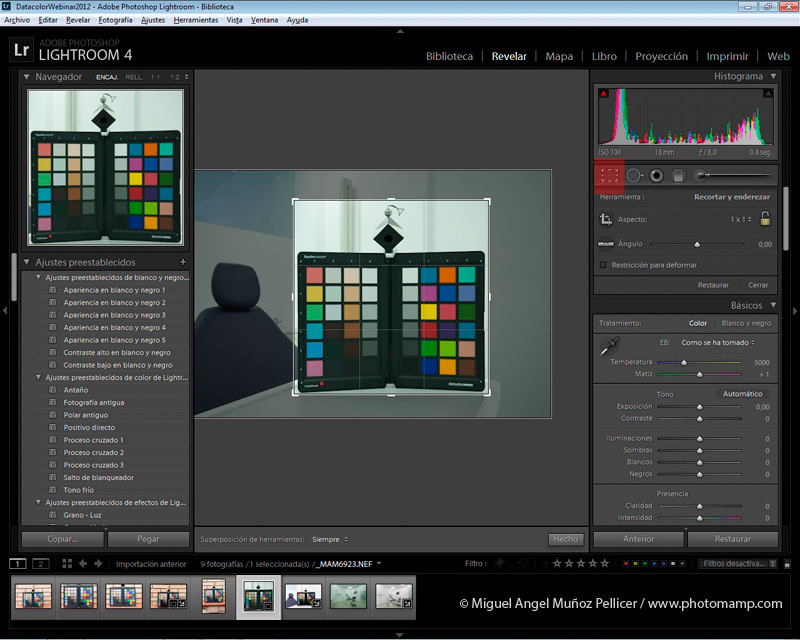Open second window display button 2
The height and width of the screenshot is (640, 800).
(41, 563)
